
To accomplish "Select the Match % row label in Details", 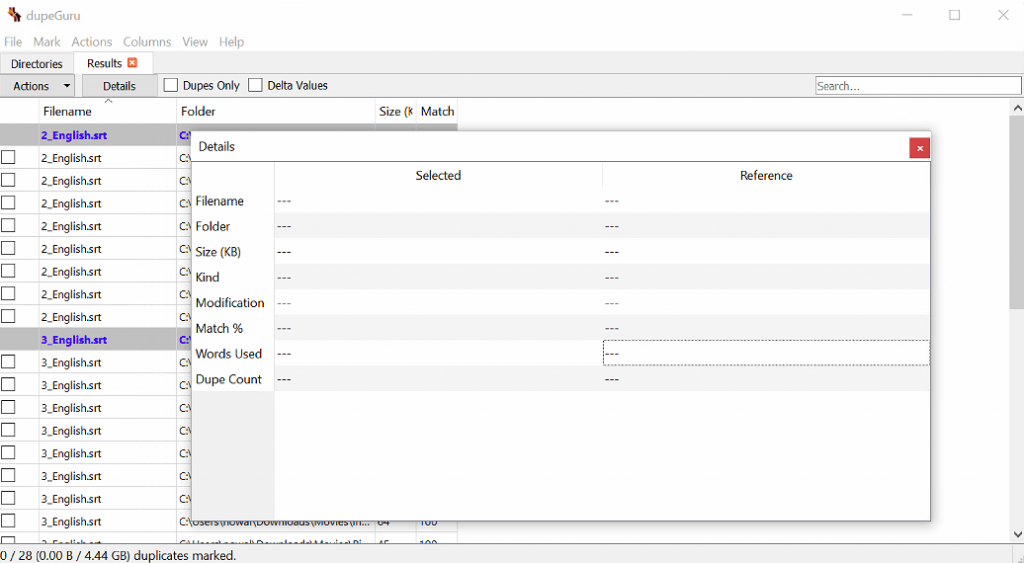I will tap(232, 328).
